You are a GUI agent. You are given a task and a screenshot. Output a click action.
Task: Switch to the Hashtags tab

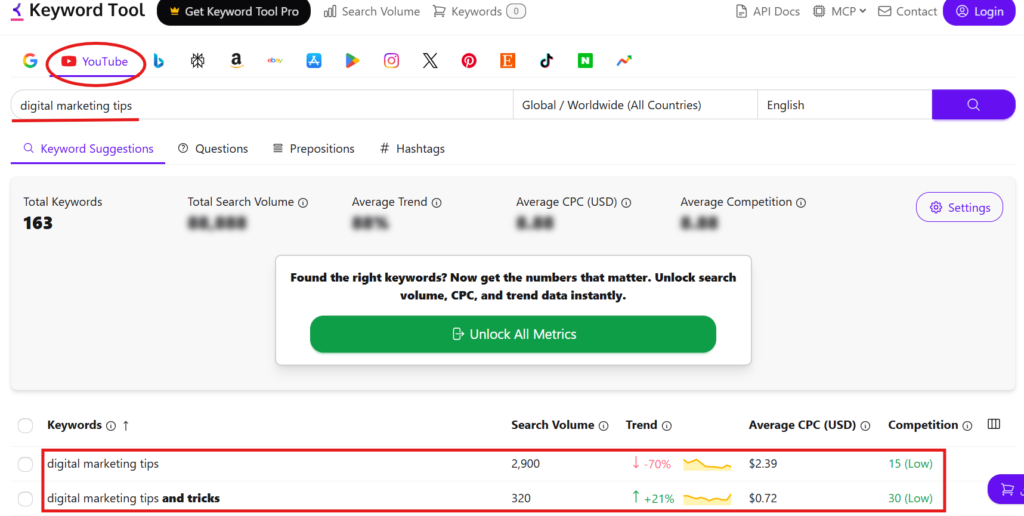[412, 149]
